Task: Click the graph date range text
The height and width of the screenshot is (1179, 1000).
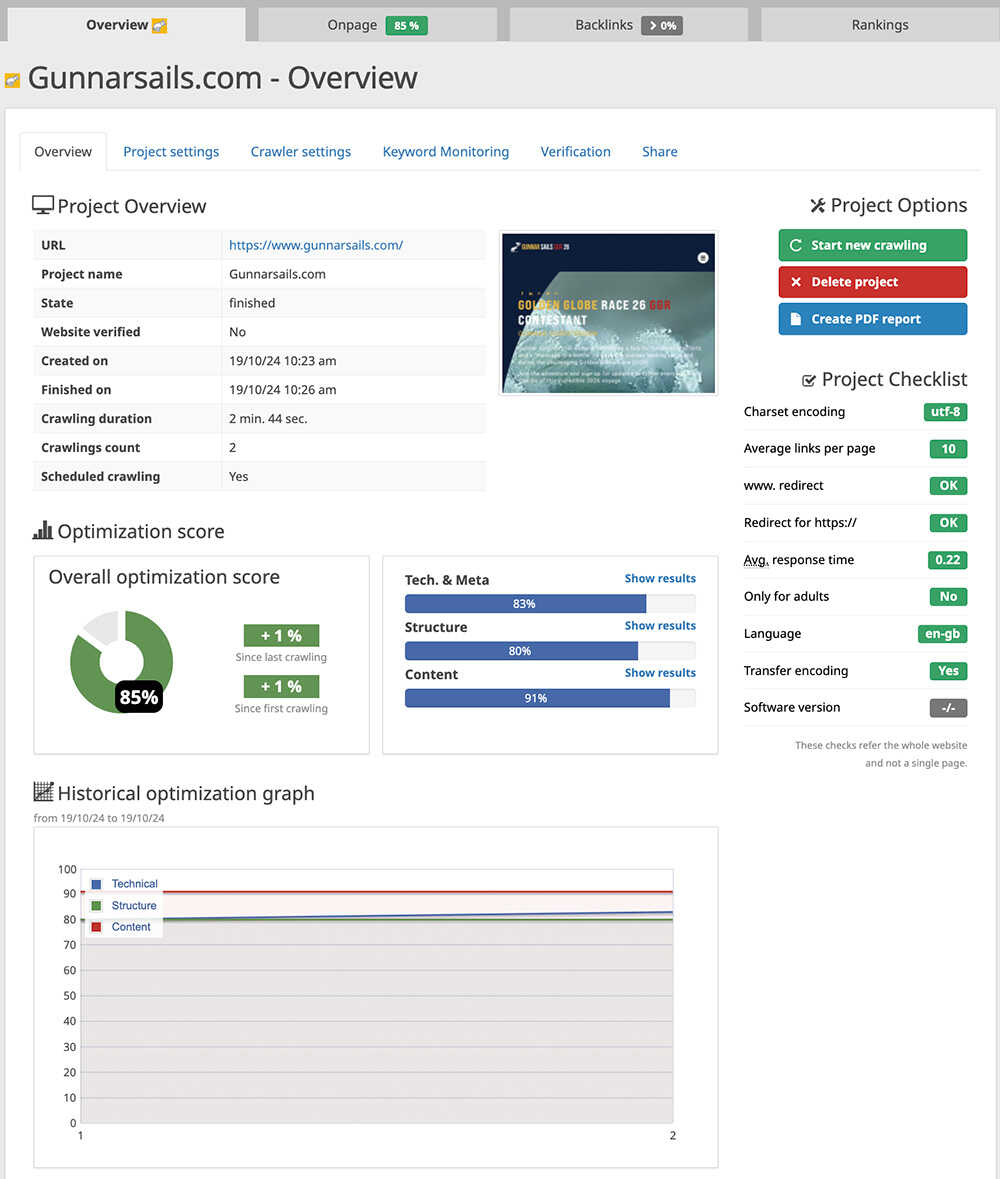Action: [x=99, y=818]
